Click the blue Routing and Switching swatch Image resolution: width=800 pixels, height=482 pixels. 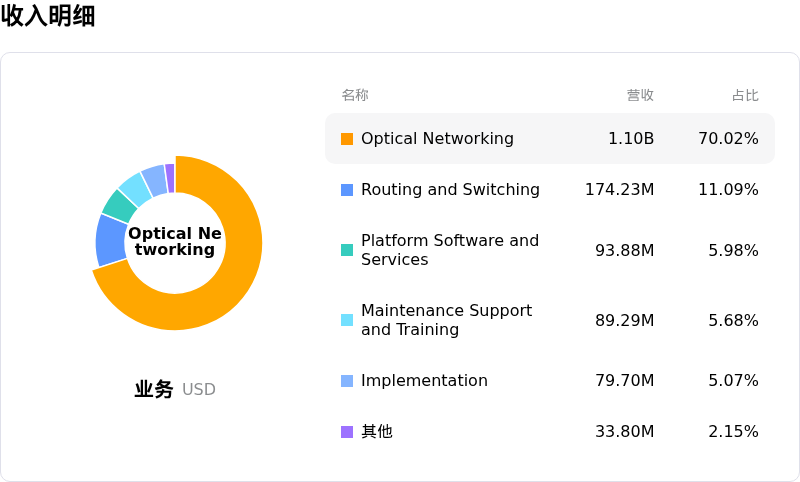coord(347,190)
